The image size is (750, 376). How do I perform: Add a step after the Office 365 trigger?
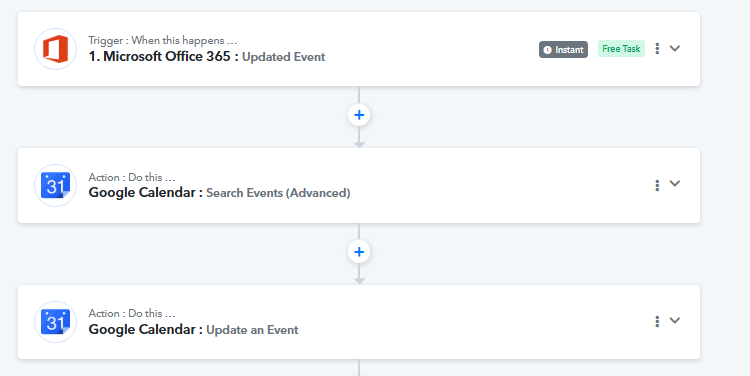359,115
